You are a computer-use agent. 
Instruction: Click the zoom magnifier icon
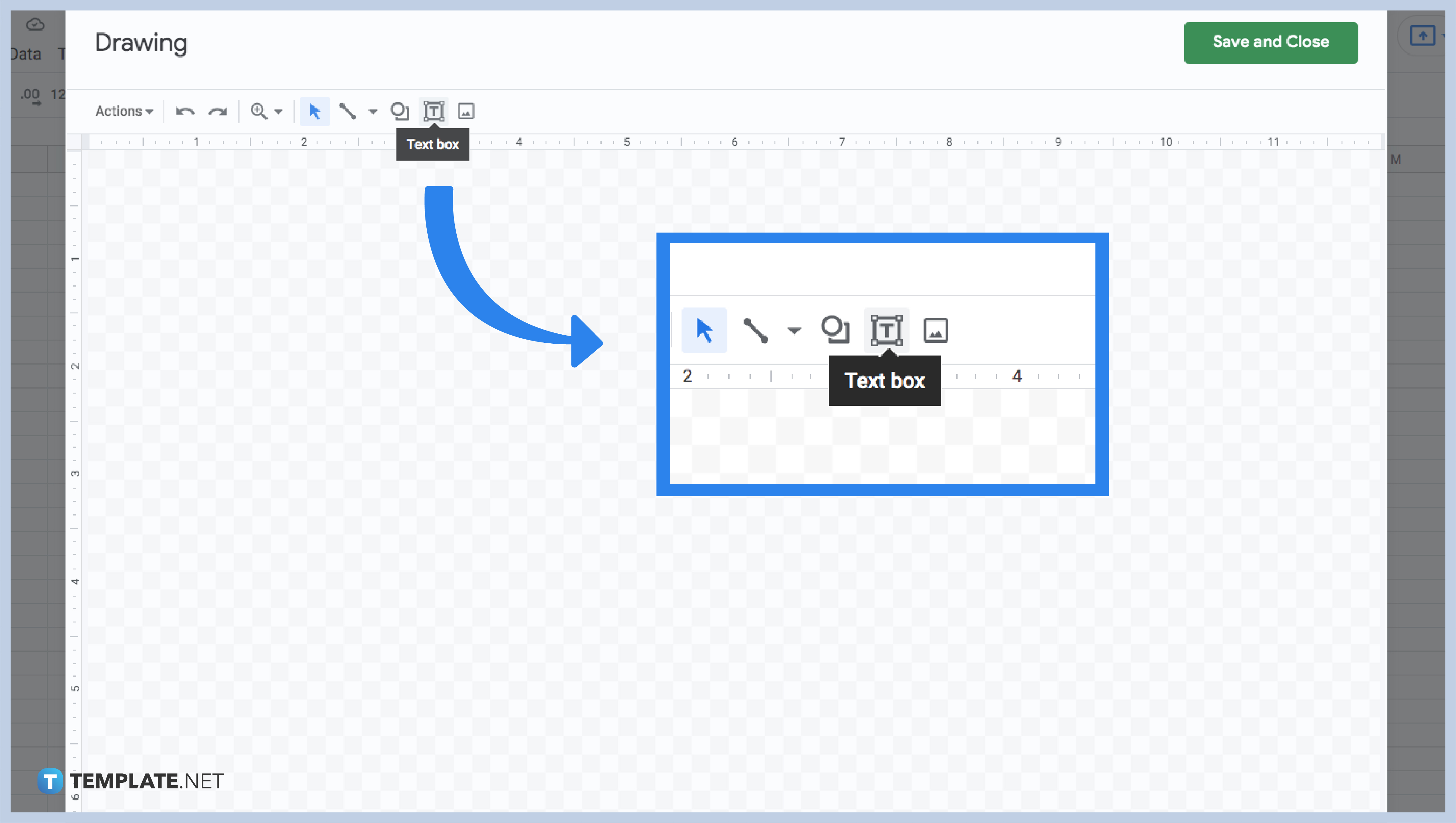[x=259, y=111]
